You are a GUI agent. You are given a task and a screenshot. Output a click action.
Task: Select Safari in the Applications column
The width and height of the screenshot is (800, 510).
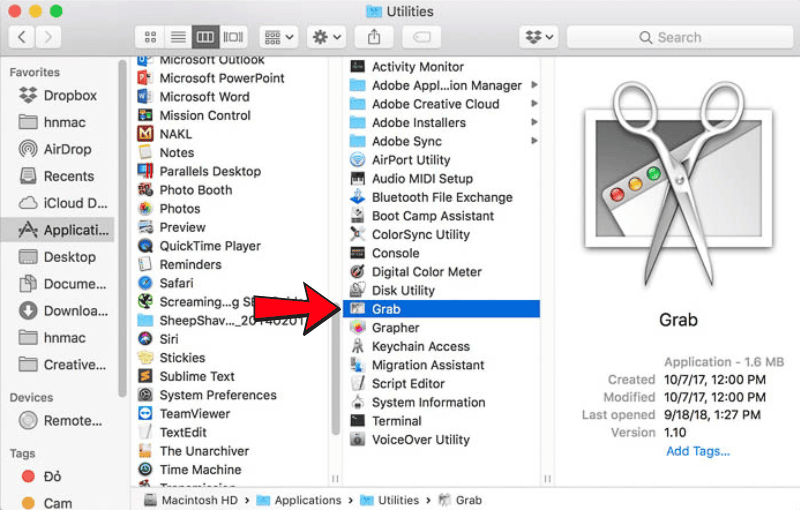[x=178, y=283]
